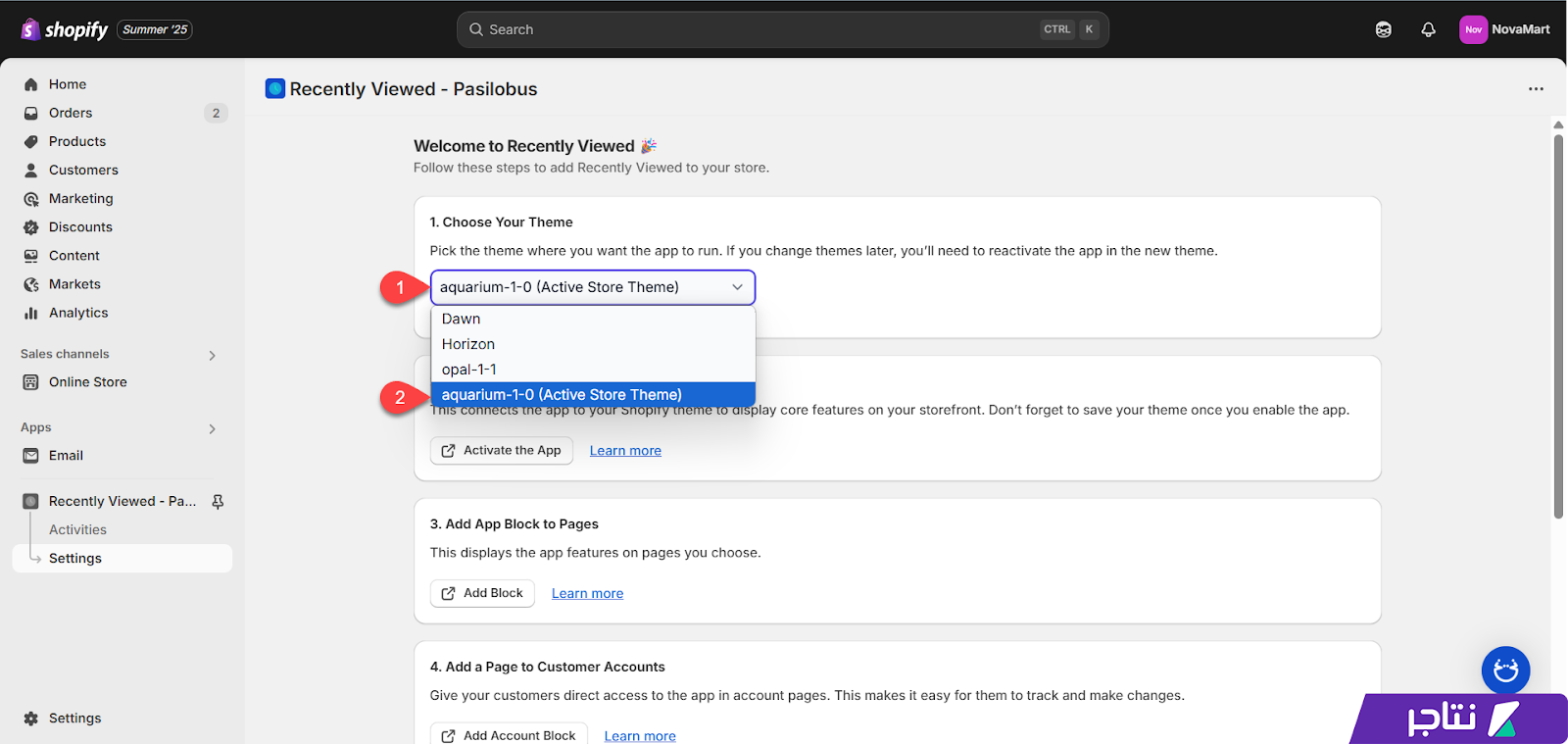Screen dimensions: 1568x744
Task: Open the Sidekick assistant icon in top bar
Action: (1383, 29)
